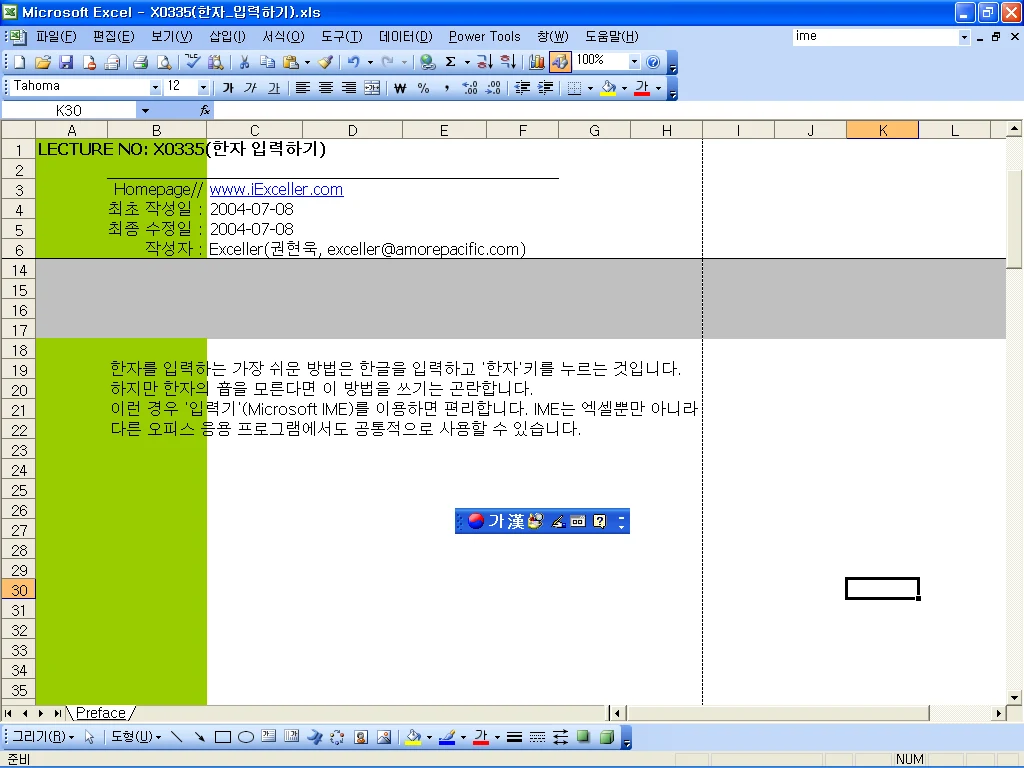Open the IME Pad tool
Viewport: 1024px width, 768px height.
point(536,521)
